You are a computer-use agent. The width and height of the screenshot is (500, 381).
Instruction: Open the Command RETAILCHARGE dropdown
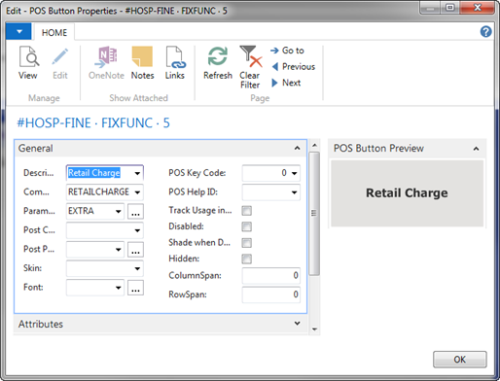click(x=137, y=192)
